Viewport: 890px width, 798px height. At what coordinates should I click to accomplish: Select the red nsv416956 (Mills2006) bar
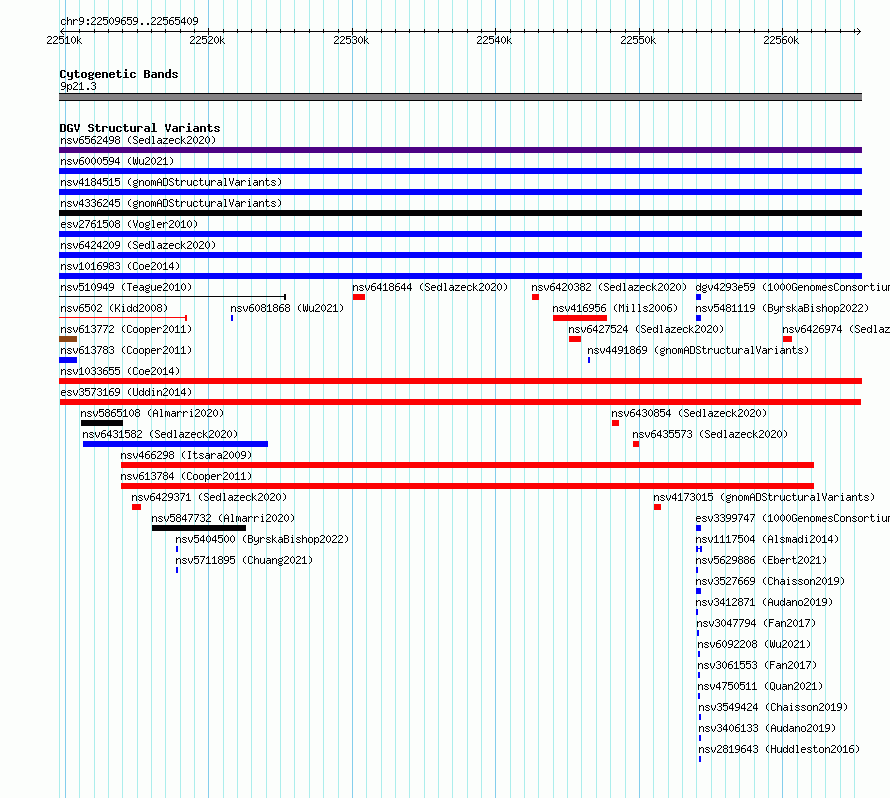[580, 318]
